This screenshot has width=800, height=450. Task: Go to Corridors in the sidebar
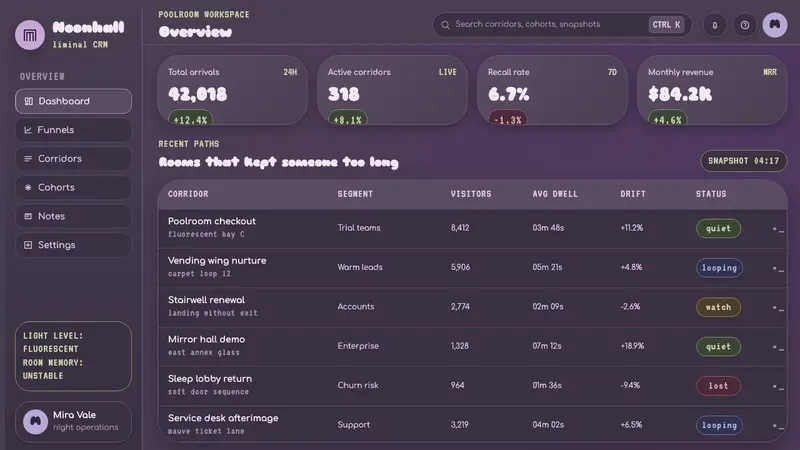point(73,159)
